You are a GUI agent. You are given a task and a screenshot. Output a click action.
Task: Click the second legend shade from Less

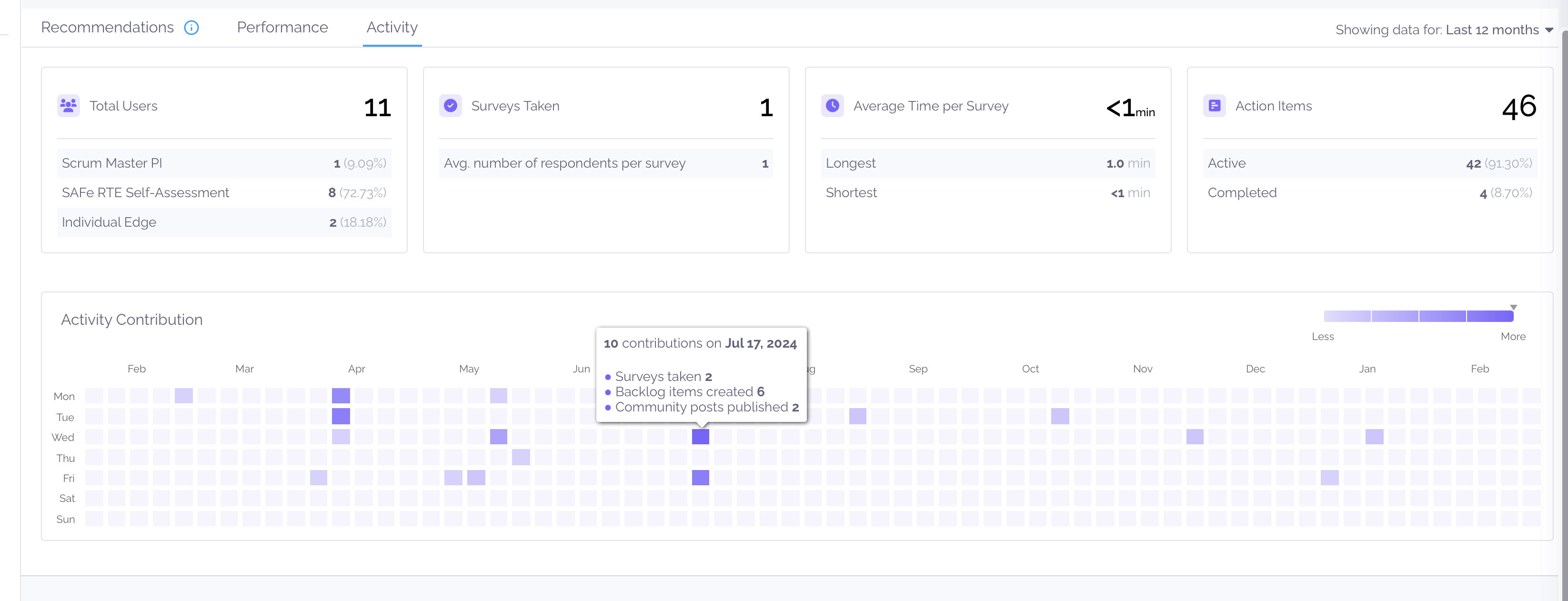tap(1395, 316)
